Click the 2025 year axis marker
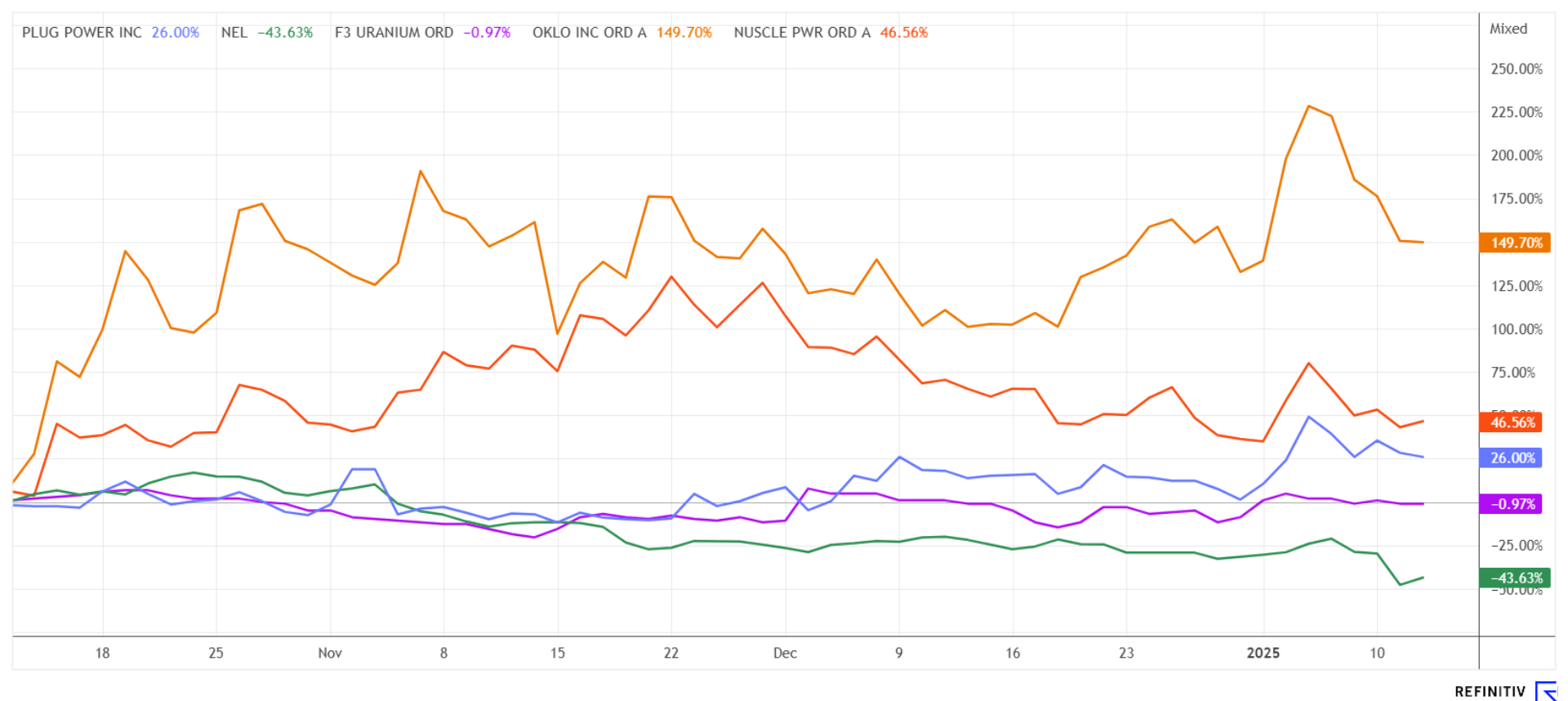 pos(1263,653)
